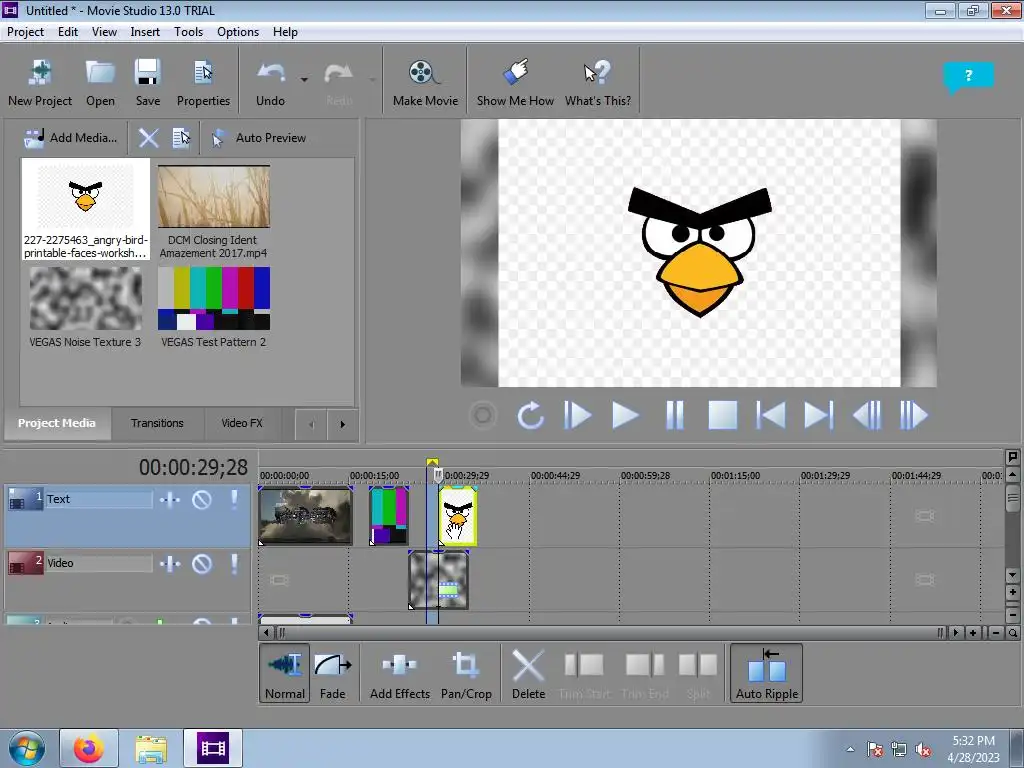Toggle Auto Preview in the media panel
Image resolution: width=1024 pixels, height=768 pixels.
pyautogui.click(x=259, y=138)
